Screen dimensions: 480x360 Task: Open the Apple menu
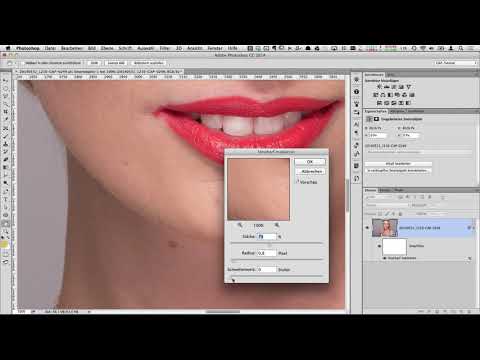8,48
